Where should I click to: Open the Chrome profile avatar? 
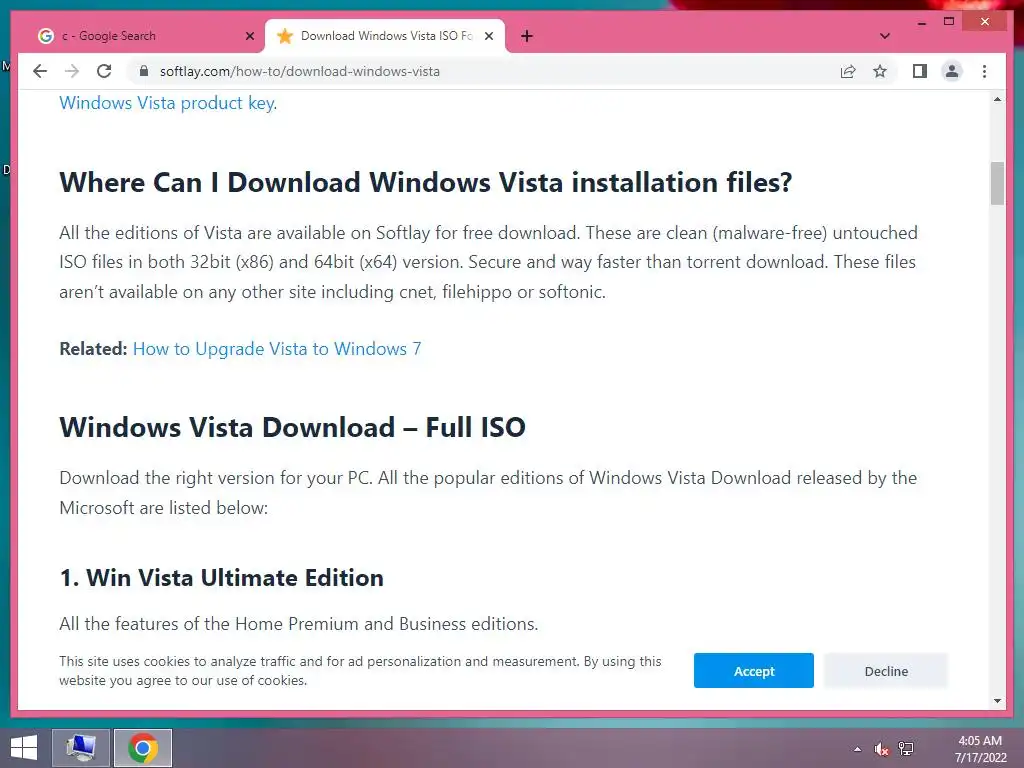point(952,71)
